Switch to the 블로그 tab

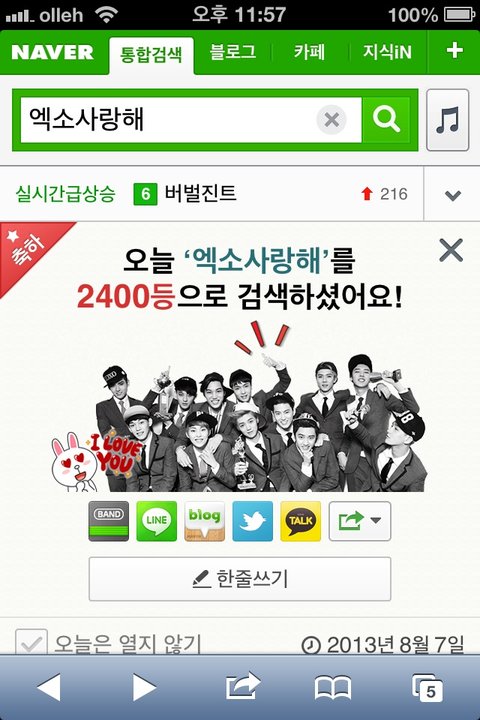click(233, 51)
